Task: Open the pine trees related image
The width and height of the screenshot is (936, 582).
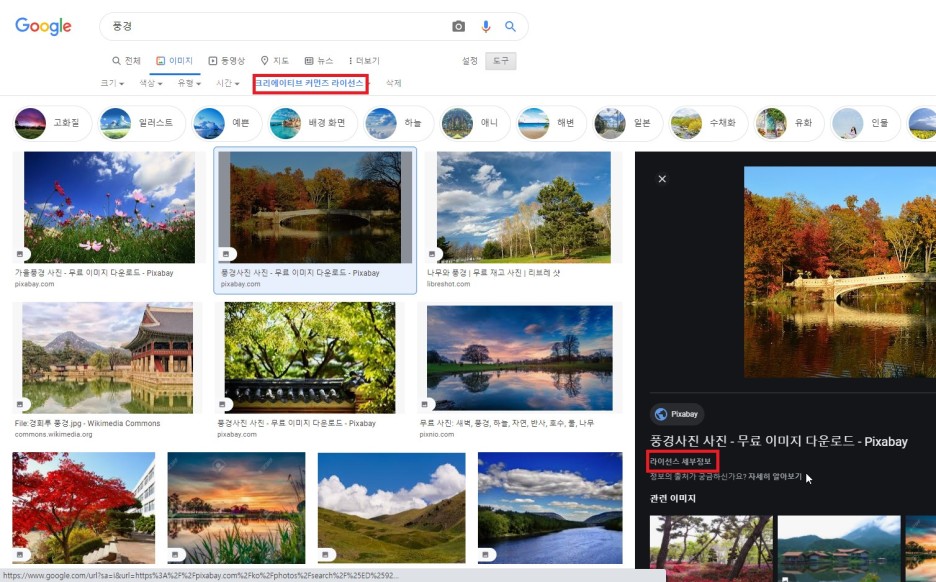Action: [x=711, y=549]
